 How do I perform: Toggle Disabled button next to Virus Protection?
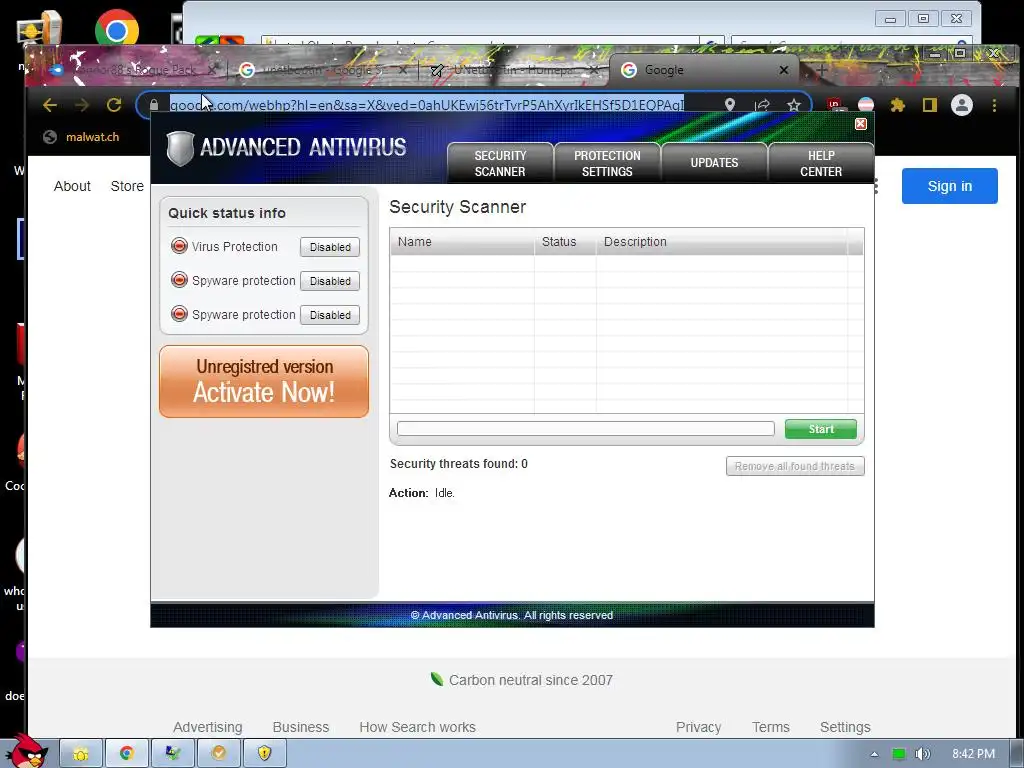pyautogui.click(x=330, y=247)
